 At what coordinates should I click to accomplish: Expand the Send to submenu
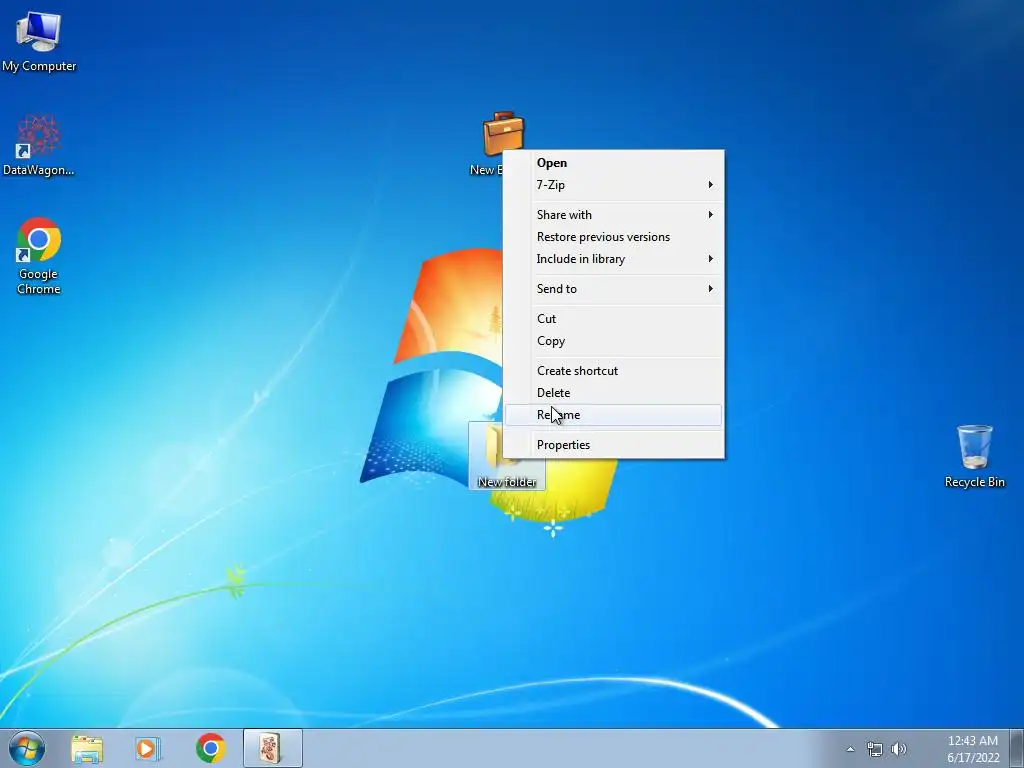click(613, 289)
